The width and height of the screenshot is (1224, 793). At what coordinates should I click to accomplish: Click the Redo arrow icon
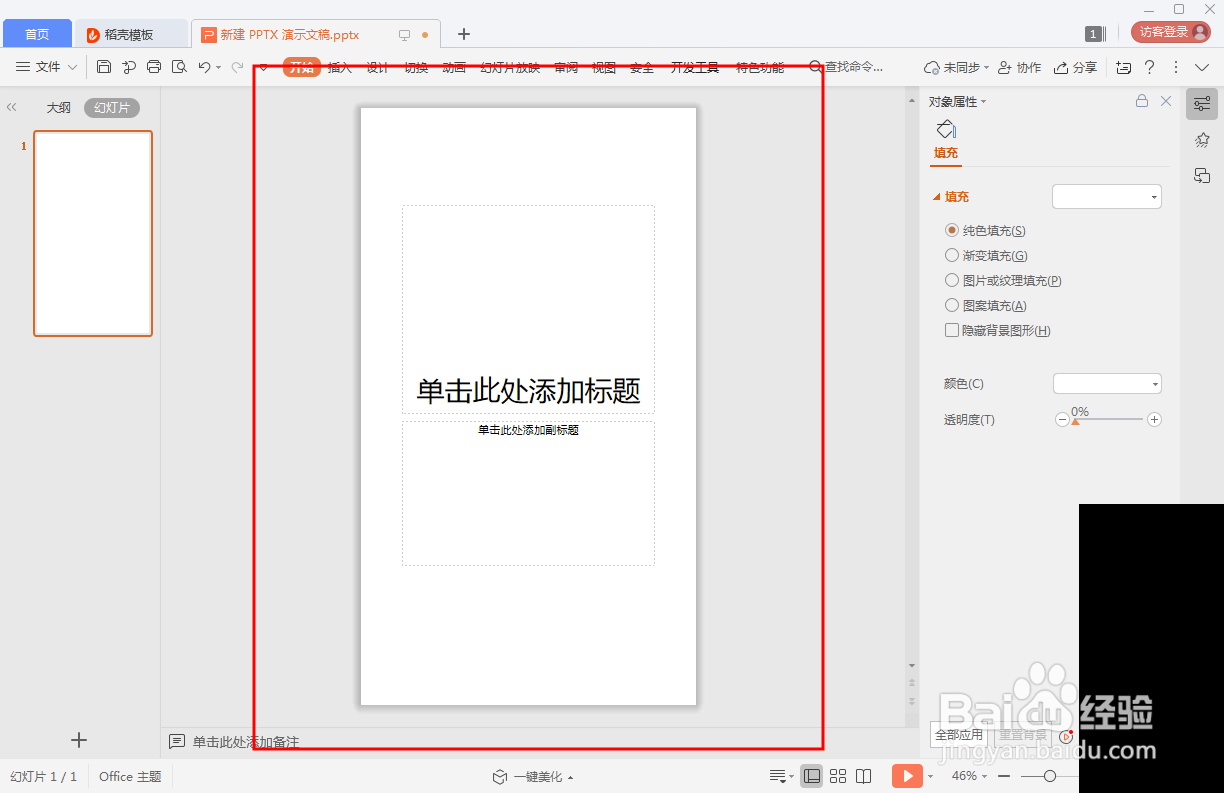point(237,67)
